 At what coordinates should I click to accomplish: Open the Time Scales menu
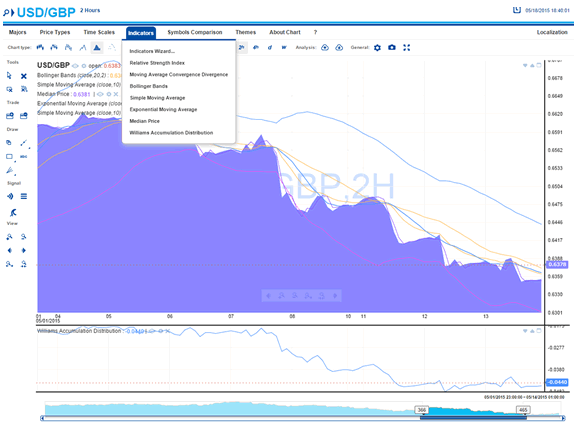click(x=99, y=32)
